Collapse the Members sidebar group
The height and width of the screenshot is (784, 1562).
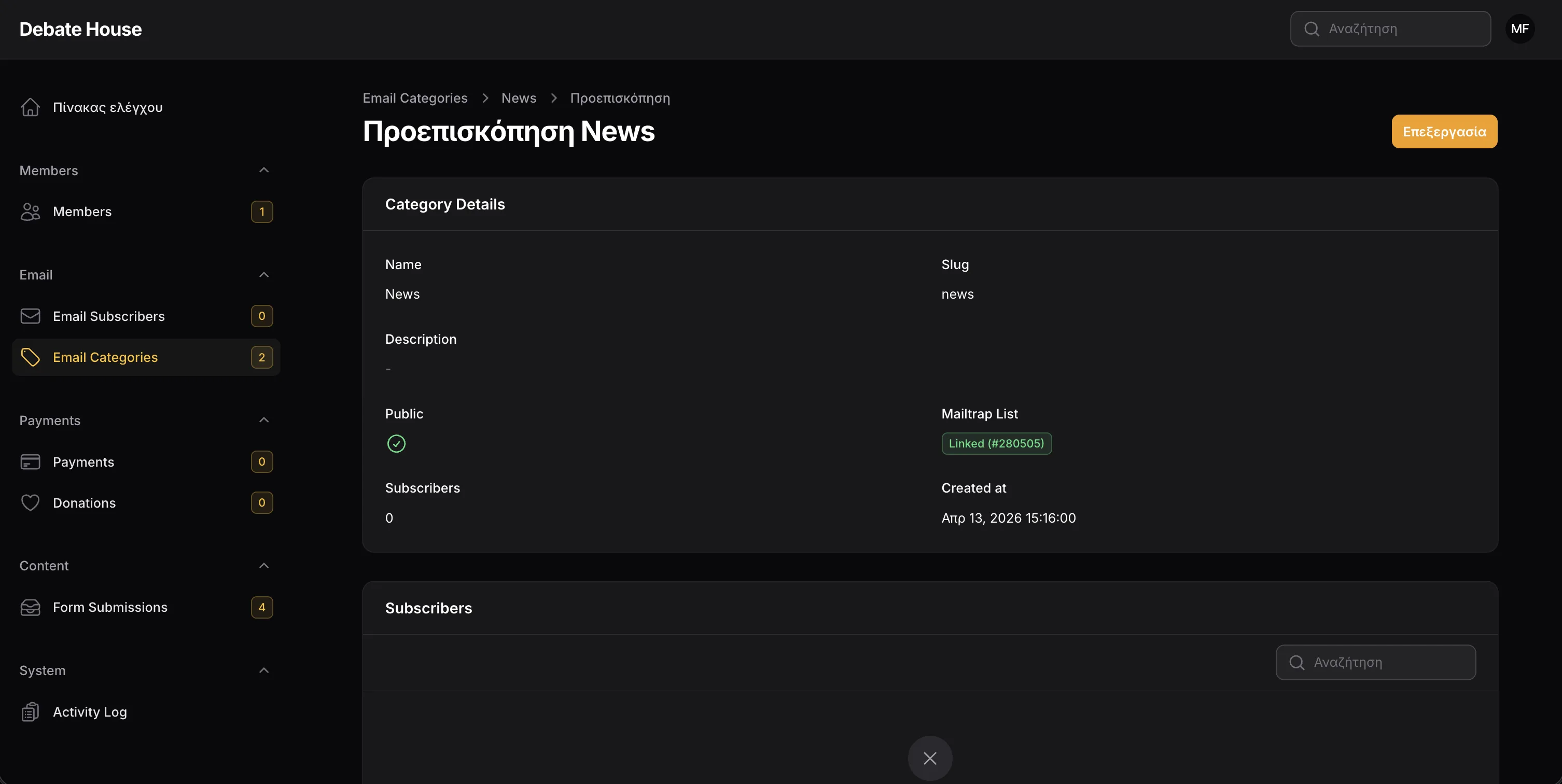pyautogui.click(x=264, y=171)
